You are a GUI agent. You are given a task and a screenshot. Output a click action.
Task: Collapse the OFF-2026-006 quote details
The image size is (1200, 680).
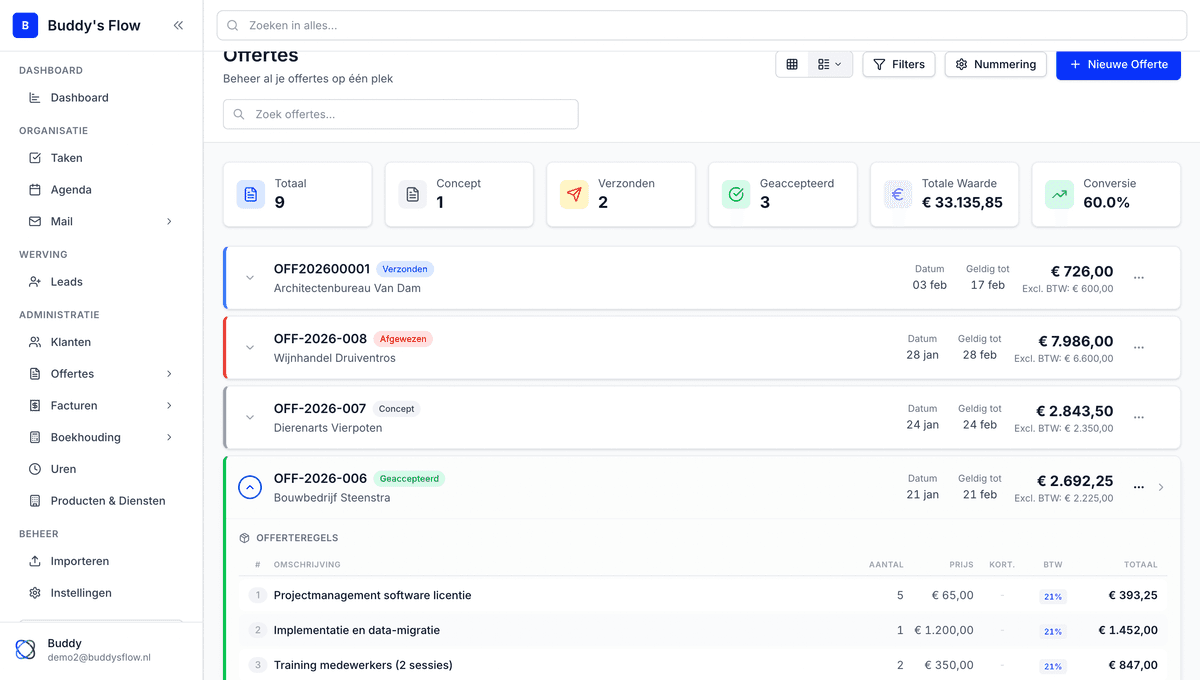pyautogui.click(x=249, y=487)
